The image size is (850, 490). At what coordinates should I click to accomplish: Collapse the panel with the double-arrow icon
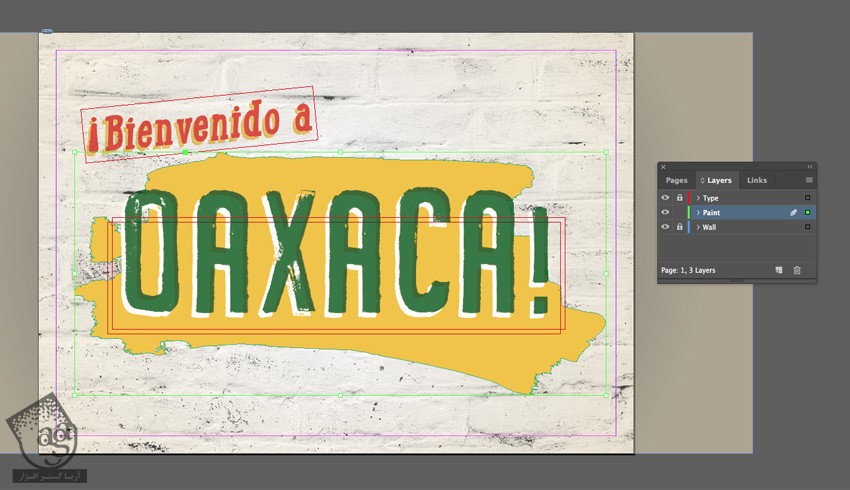click(x=808, y=167)
